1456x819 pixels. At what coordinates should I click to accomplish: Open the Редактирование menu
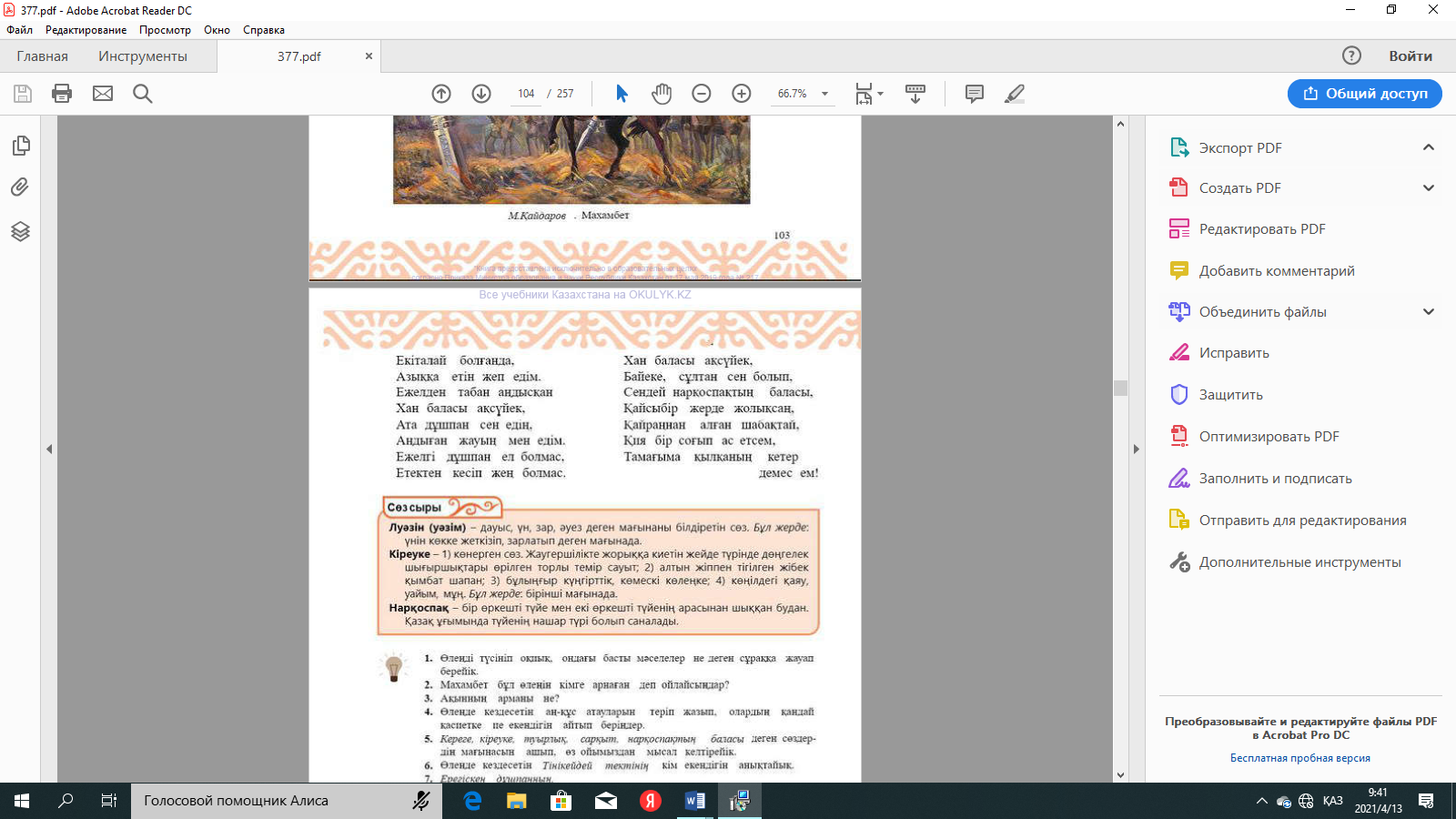tap(86, 30)
